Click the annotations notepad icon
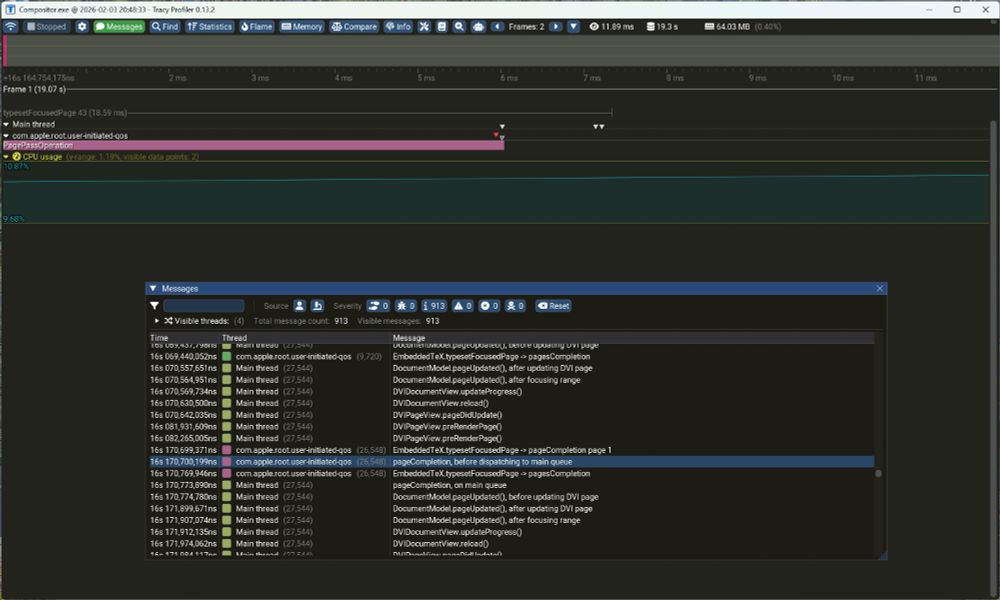This screenshot has height=600, width=1000. coord(441,27)
